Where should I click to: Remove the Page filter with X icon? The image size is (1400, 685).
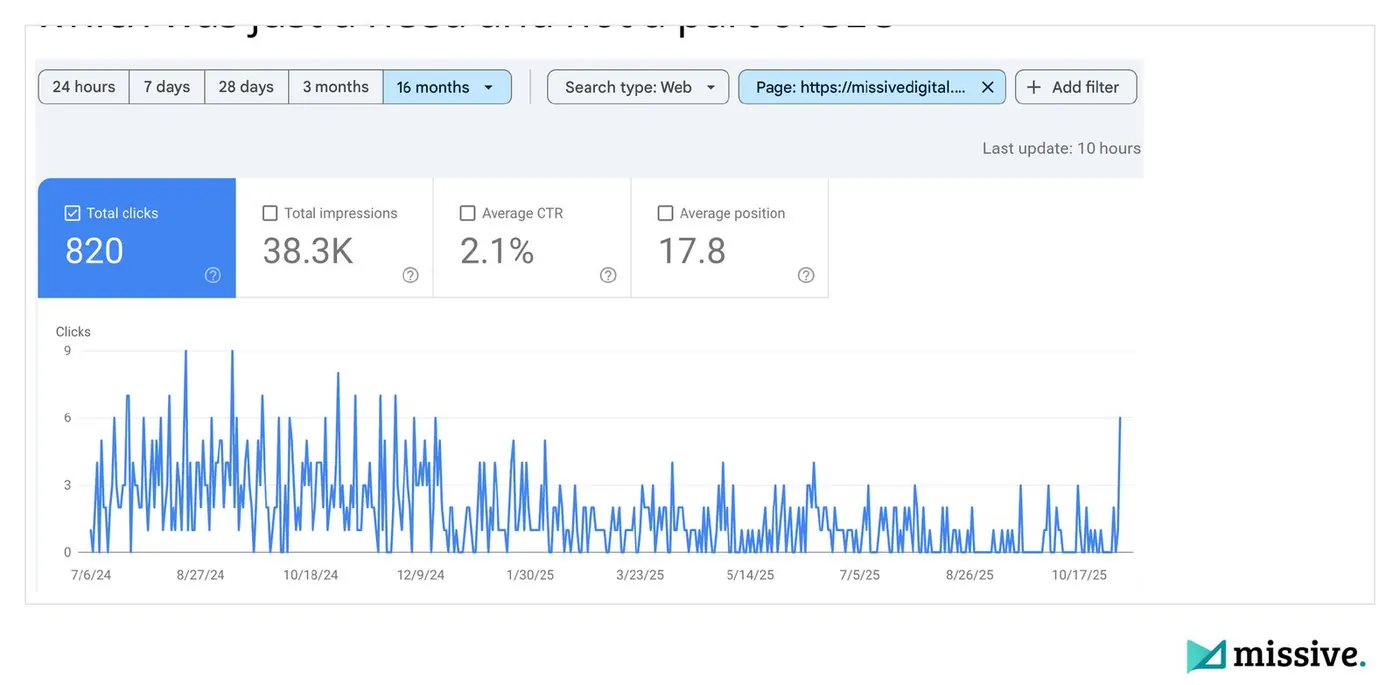[987, 87]
